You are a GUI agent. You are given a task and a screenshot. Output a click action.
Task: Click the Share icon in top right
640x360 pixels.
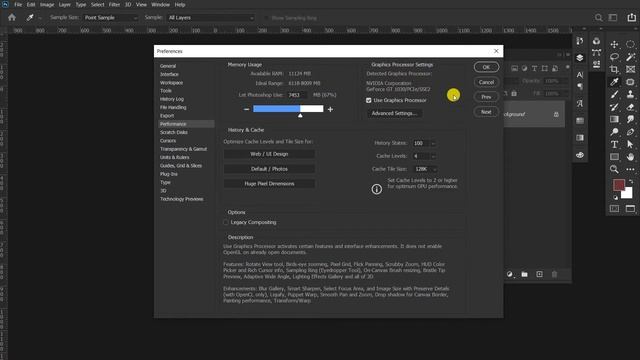[x=631, y=18]
